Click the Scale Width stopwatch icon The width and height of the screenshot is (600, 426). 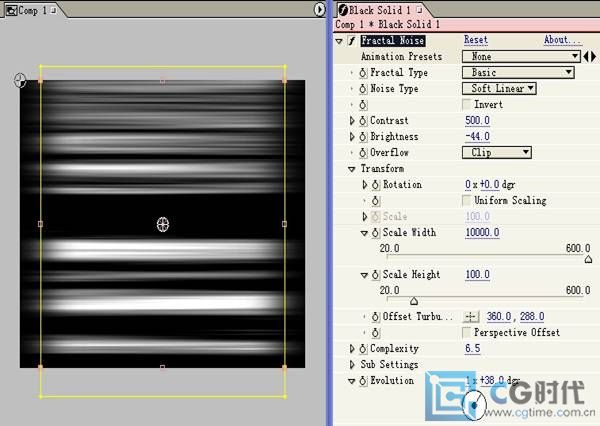(376, 233)
